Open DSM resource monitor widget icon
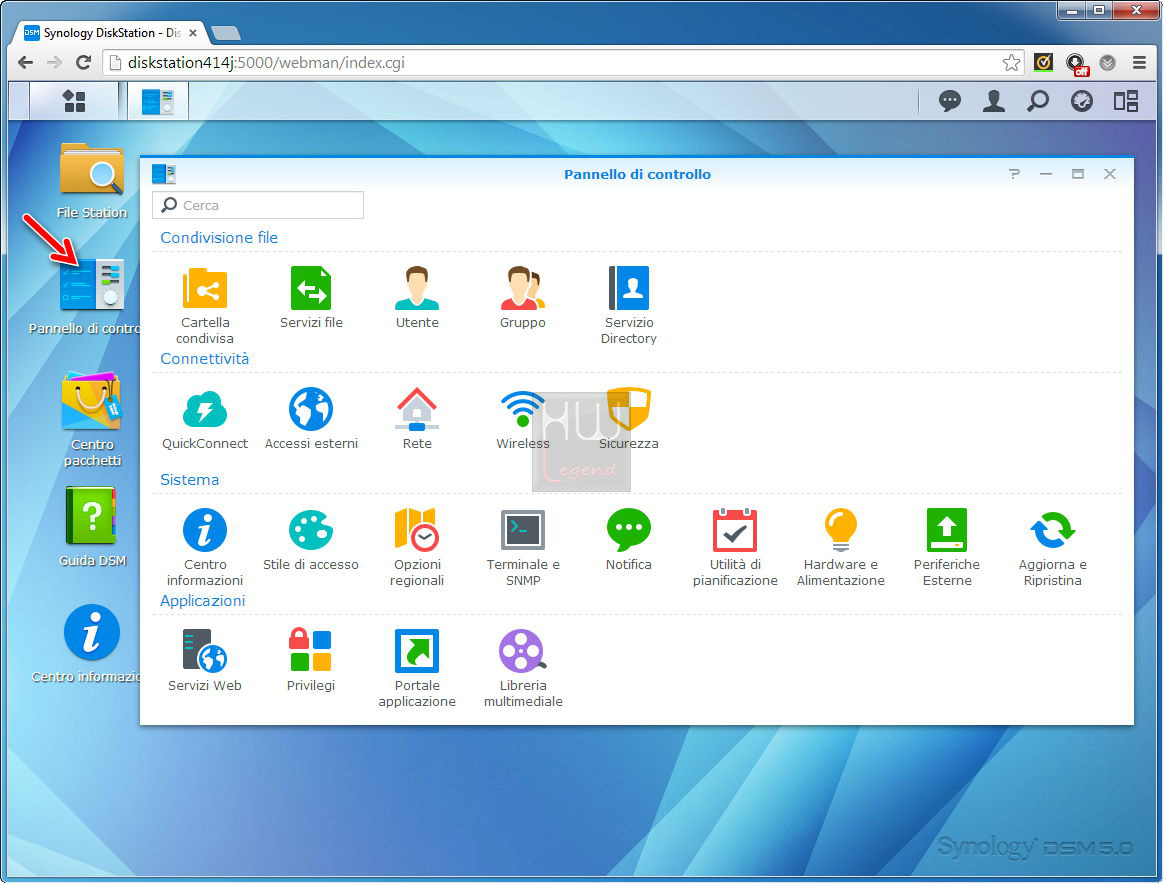 coord(1082,101)
